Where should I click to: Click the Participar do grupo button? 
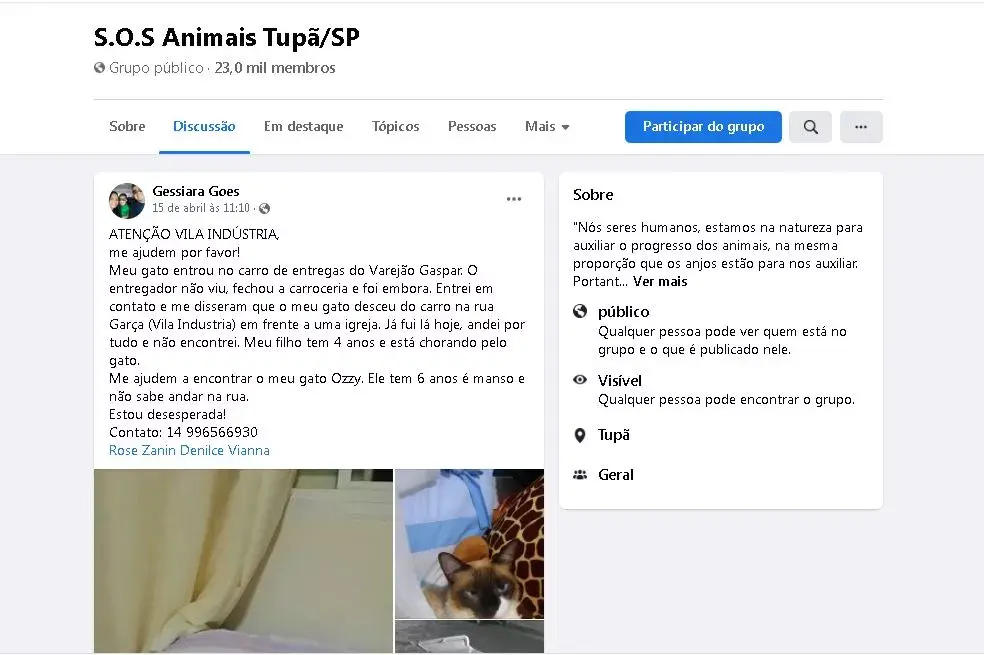[x=703, y=127]
